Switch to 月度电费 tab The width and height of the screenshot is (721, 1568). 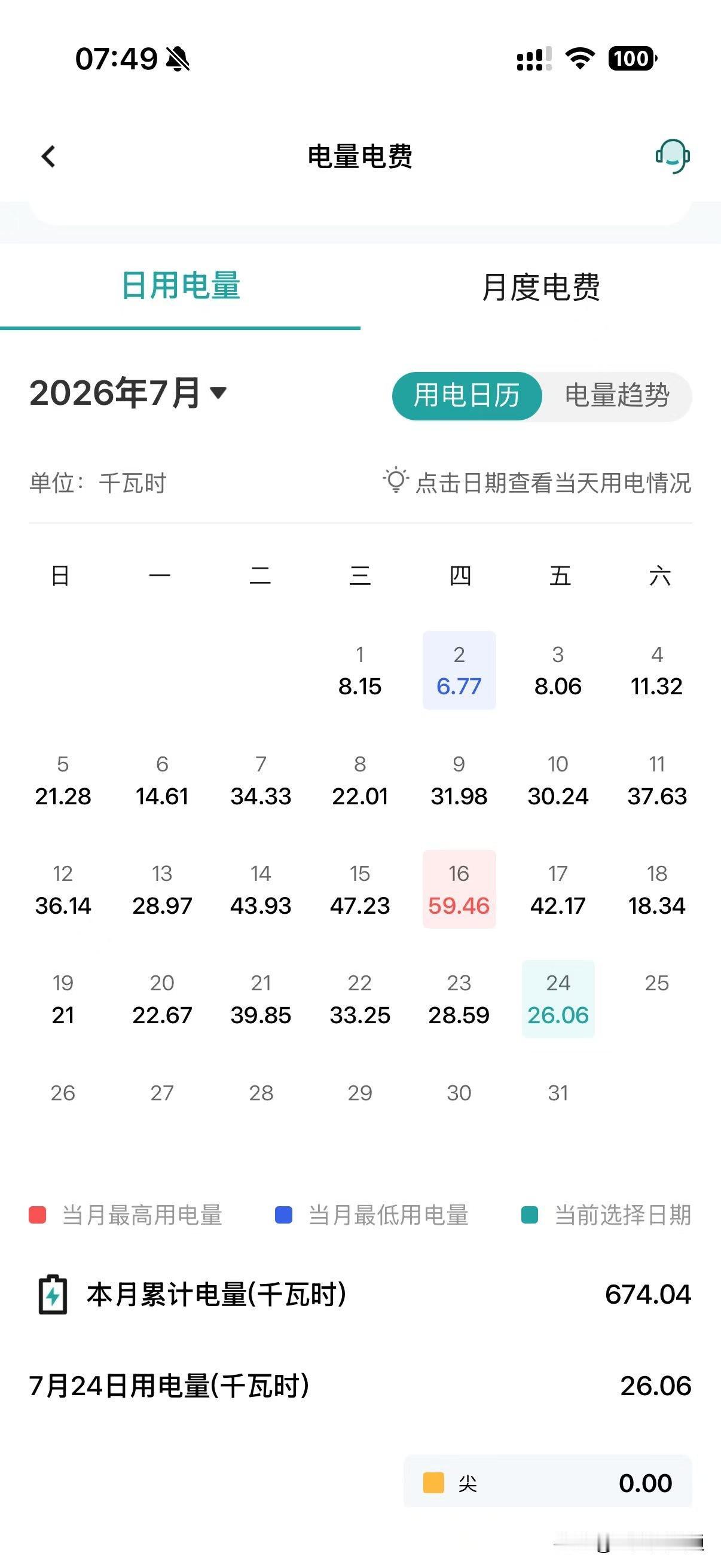click(x=541, y=286)
